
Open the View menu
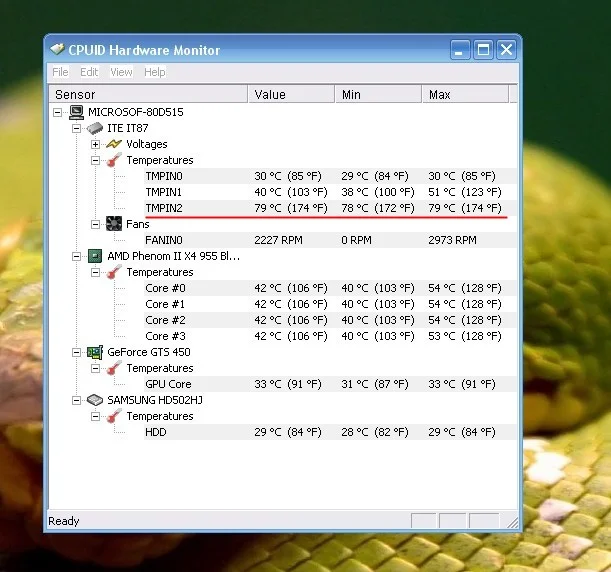click(x=121, y=72)
